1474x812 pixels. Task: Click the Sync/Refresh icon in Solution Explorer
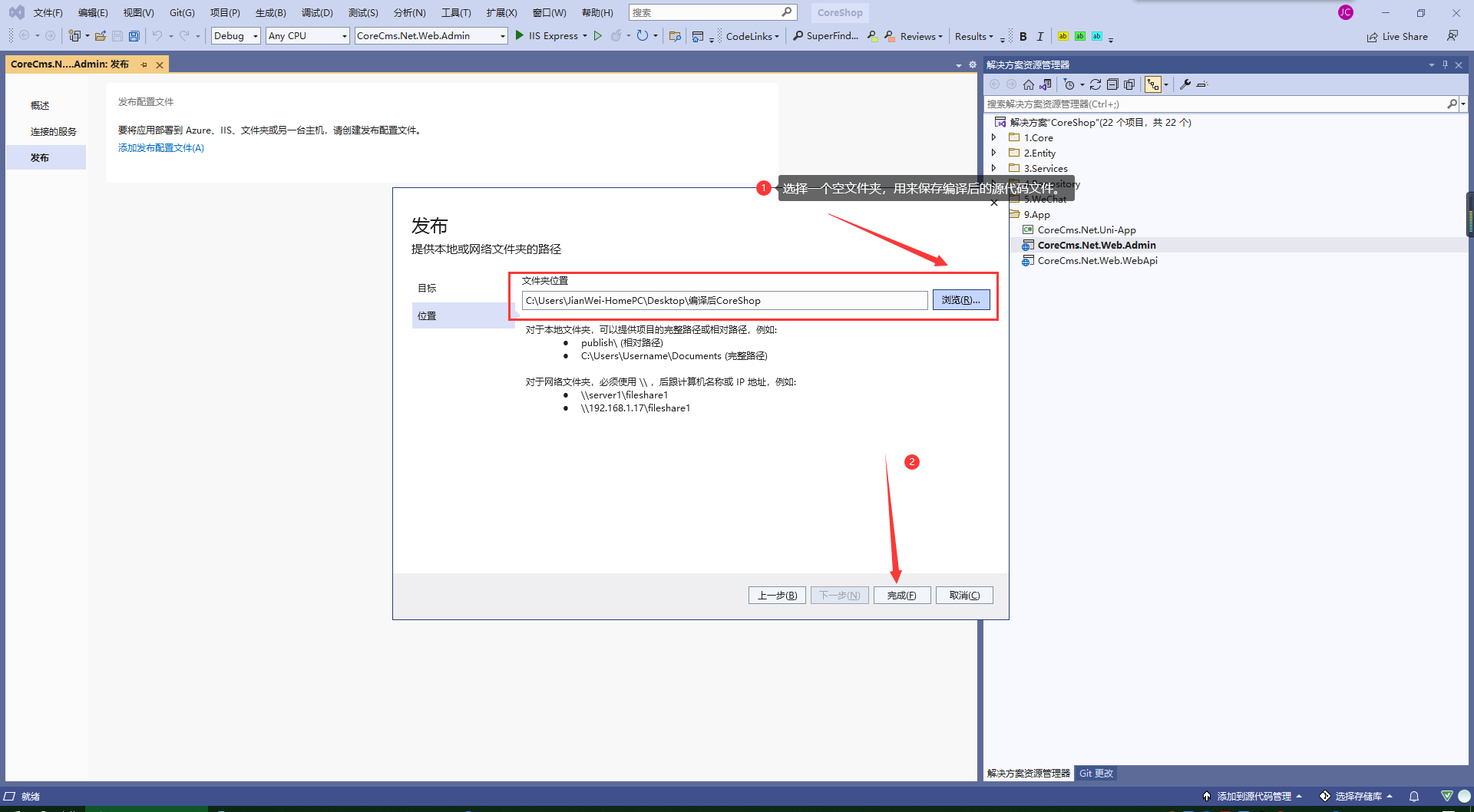pyautogui.click(x=1096, y=84)
